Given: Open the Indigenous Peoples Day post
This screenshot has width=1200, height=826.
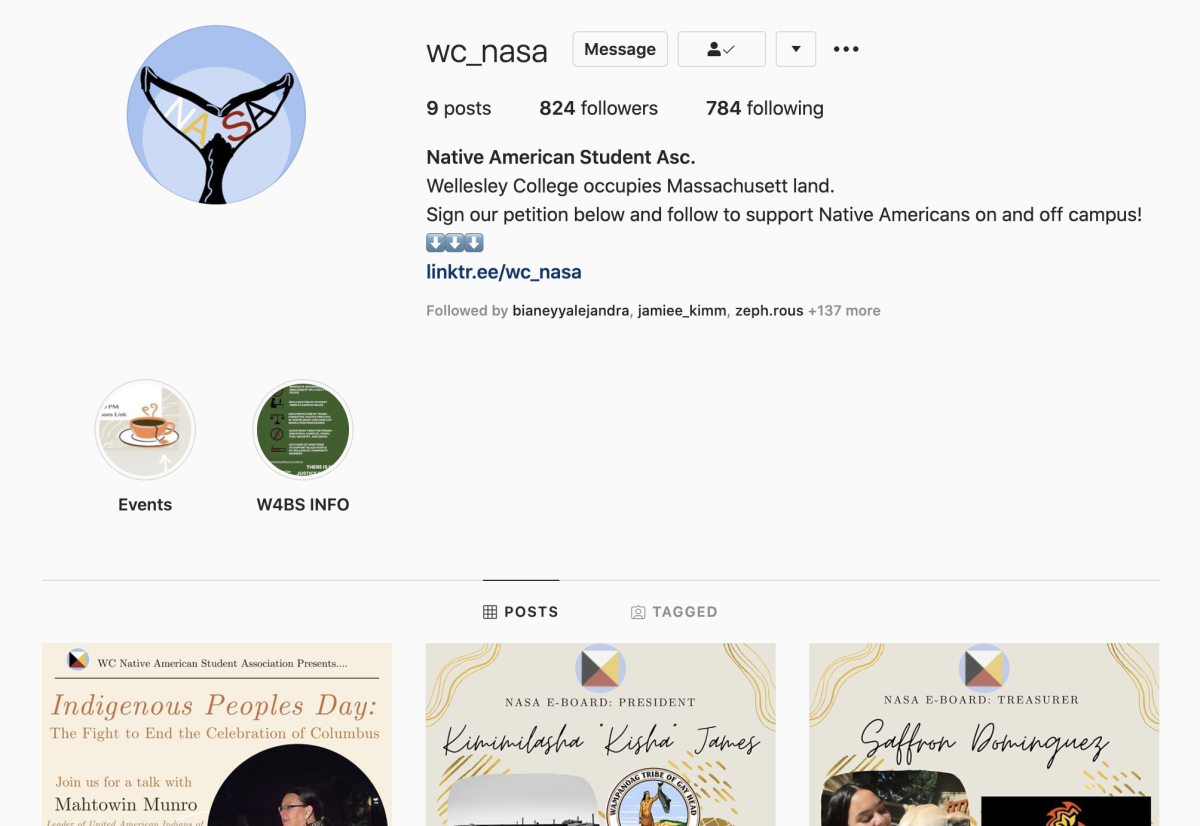Looking at the screenshot, I should pyautogui.click(x=216, y=734).
